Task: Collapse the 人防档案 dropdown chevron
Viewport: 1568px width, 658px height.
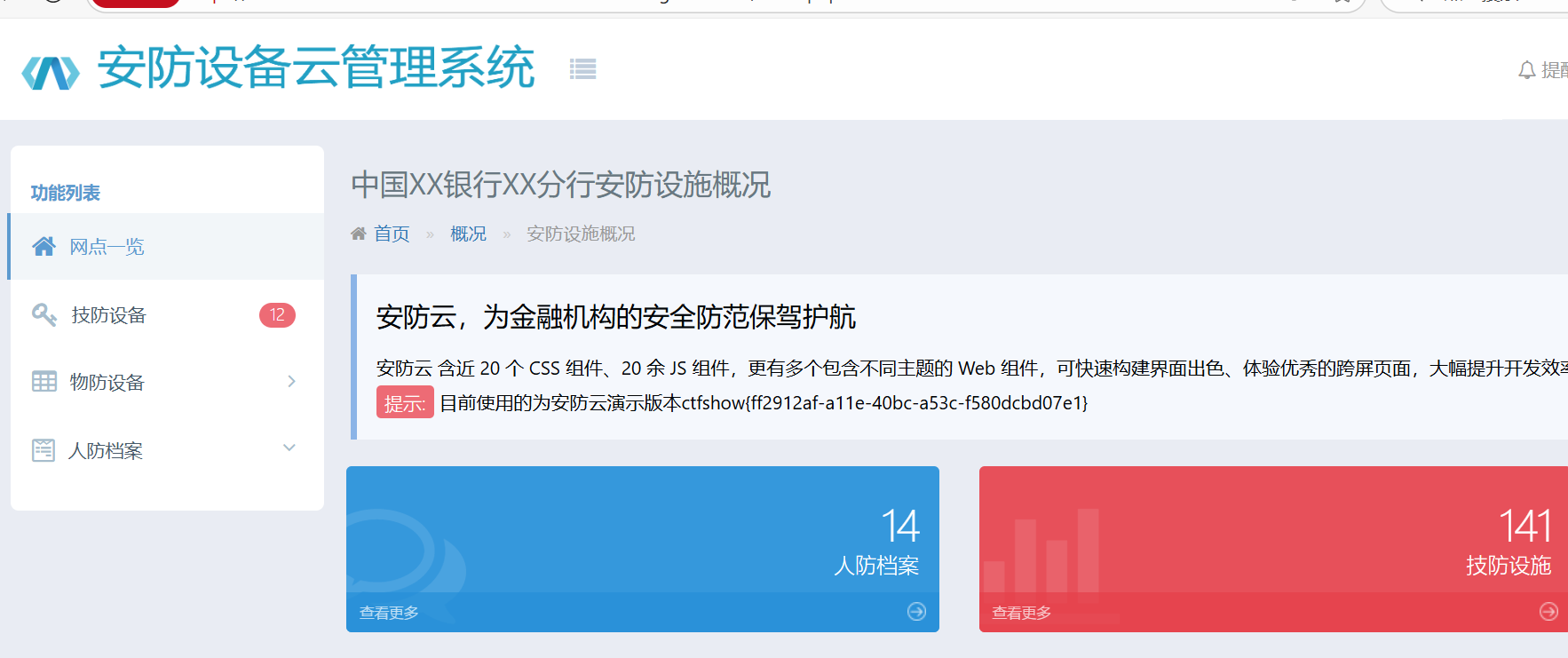Action: 289,448
